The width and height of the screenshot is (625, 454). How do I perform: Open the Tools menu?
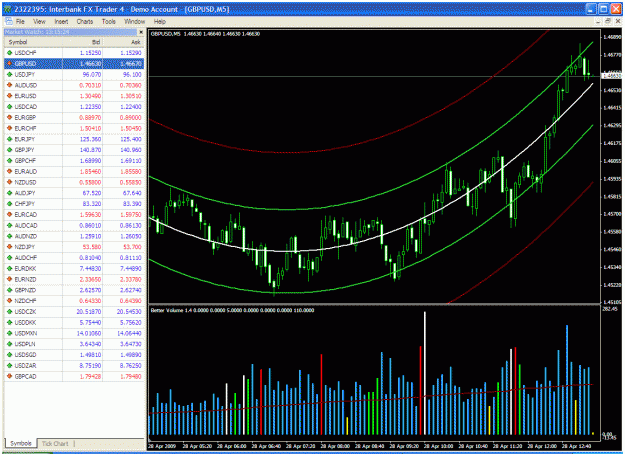point(108,22)
